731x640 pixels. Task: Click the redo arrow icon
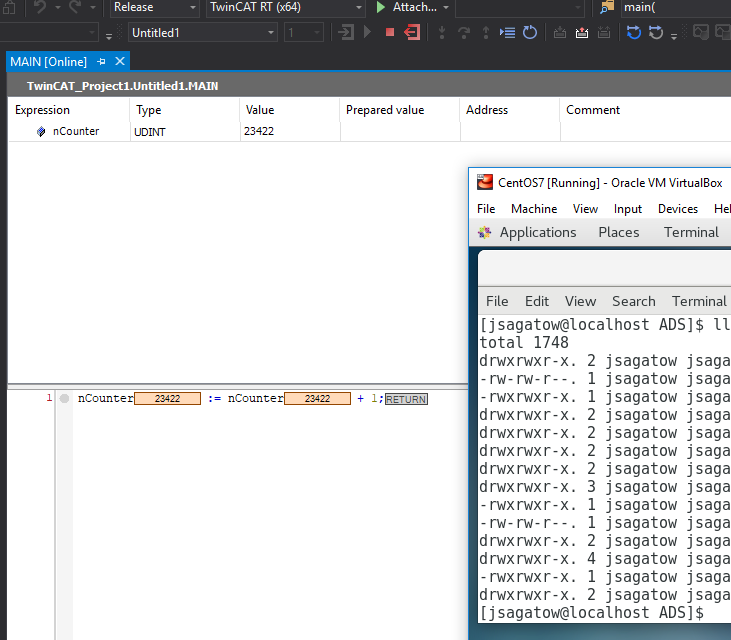click(75, 7)
